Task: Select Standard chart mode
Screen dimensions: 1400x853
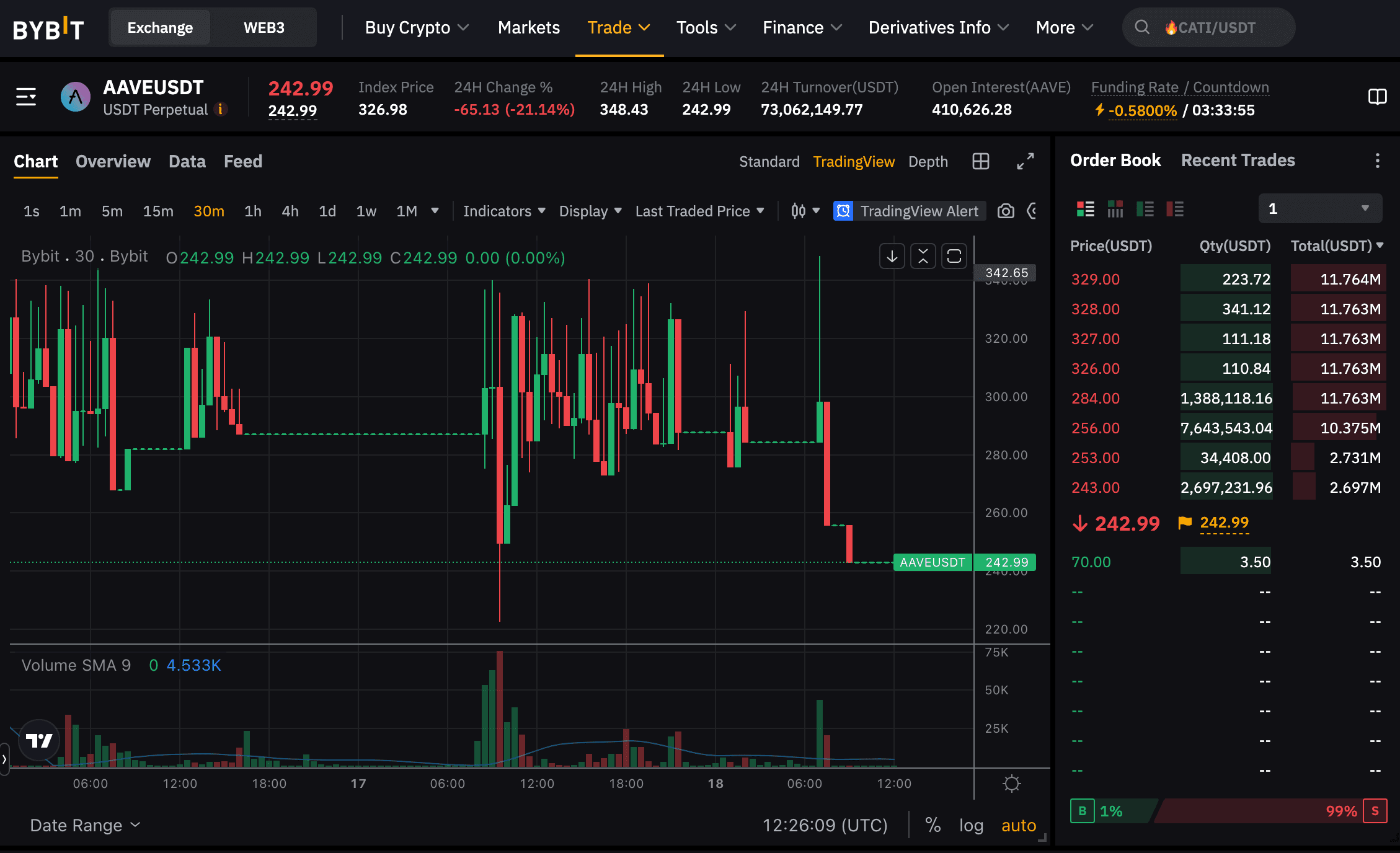Action: point(769,161)
